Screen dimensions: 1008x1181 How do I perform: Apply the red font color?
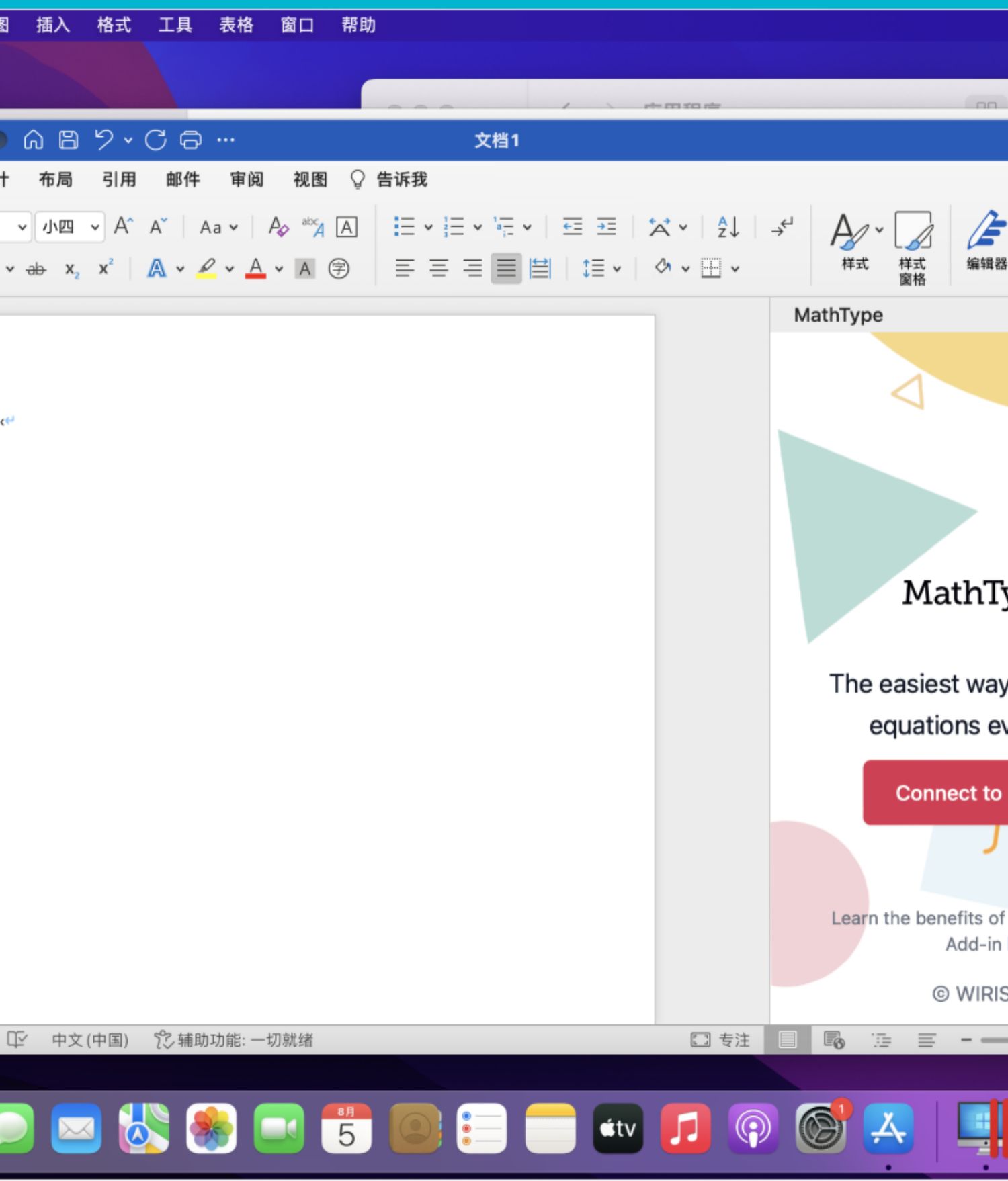tap(255, 269)
